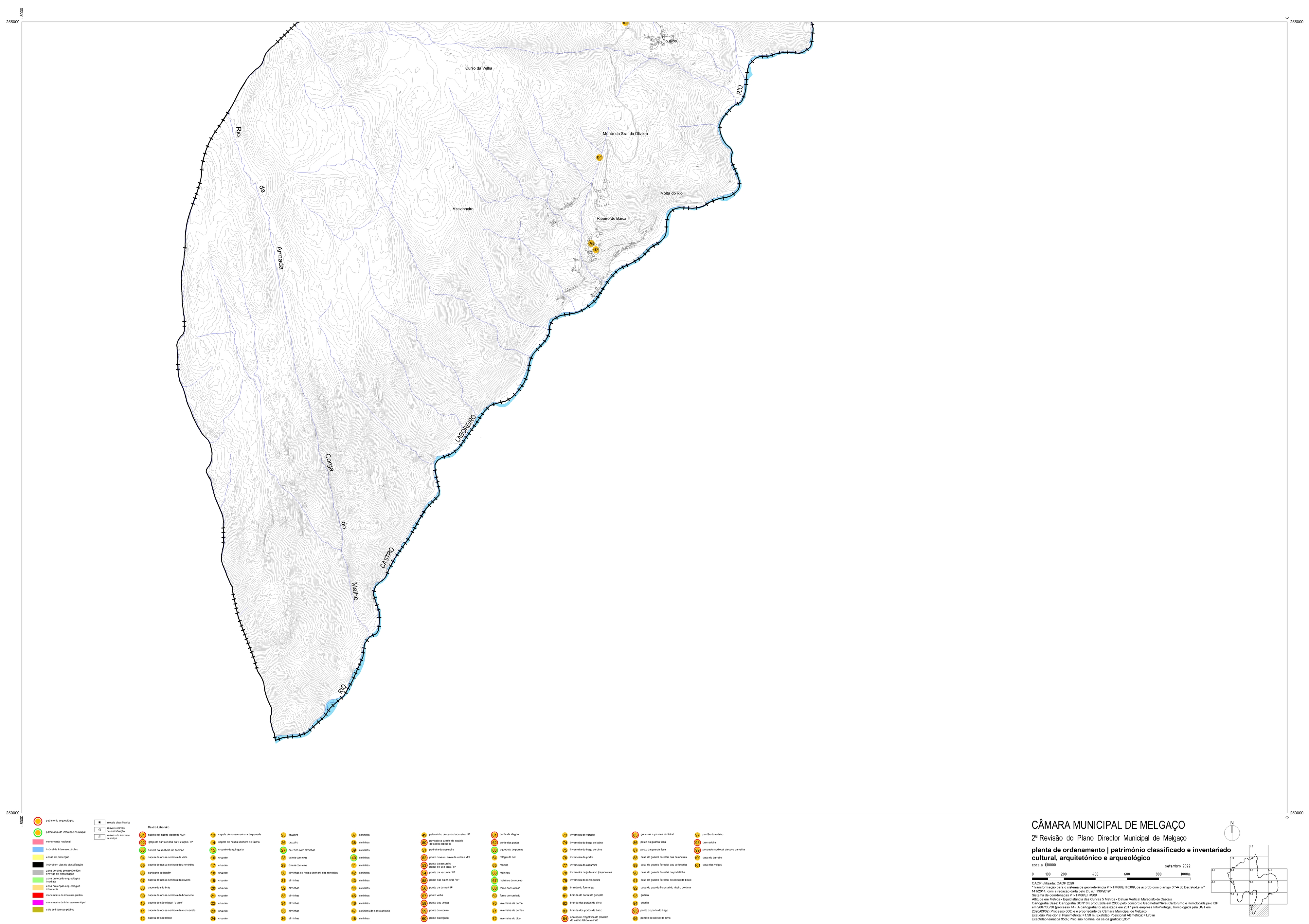
Task: Click legend marker 62 ponte dos portos
Action: (494, 842)
